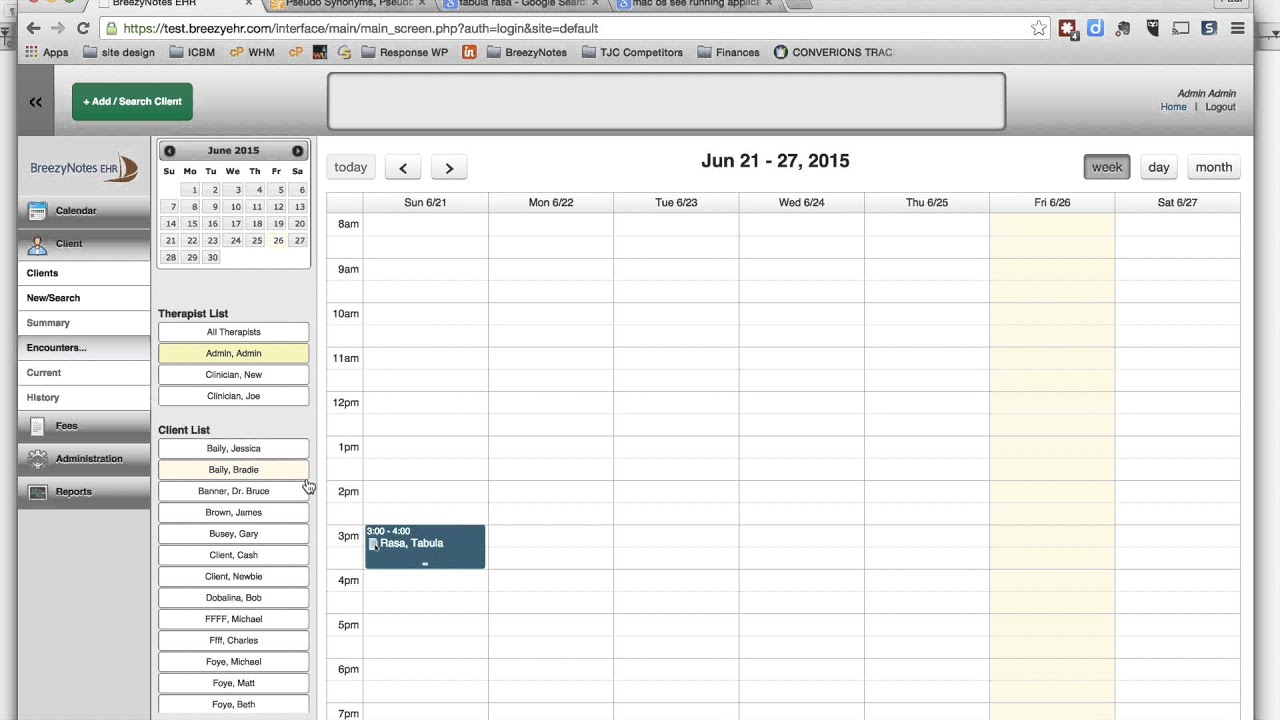The image size is (1280, 720).
Task: Open the BreezyNotes bookmarks folder
Action: pyautogui.click(x=527, y=52)
